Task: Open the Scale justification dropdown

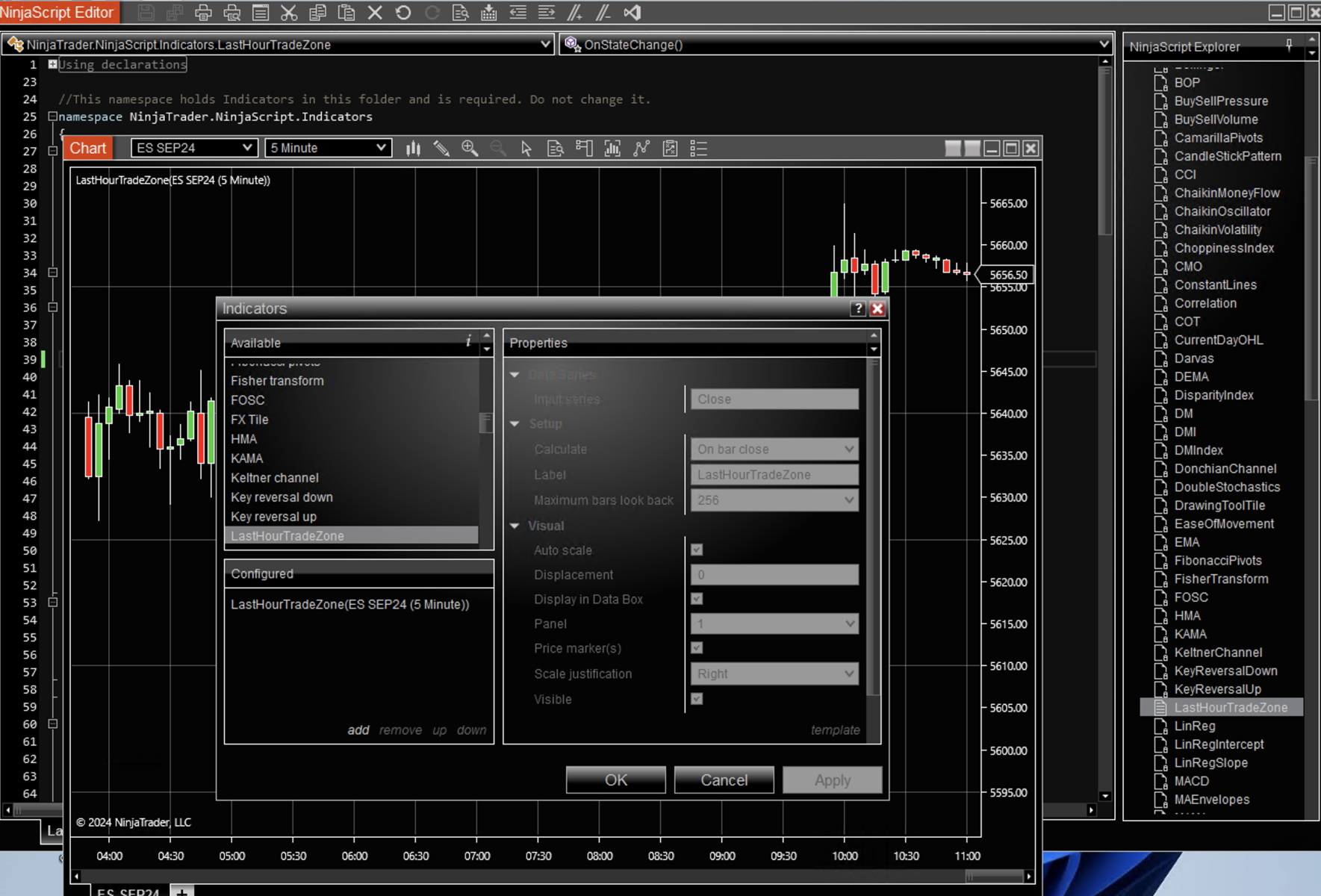Action: (x=774, y=673)
